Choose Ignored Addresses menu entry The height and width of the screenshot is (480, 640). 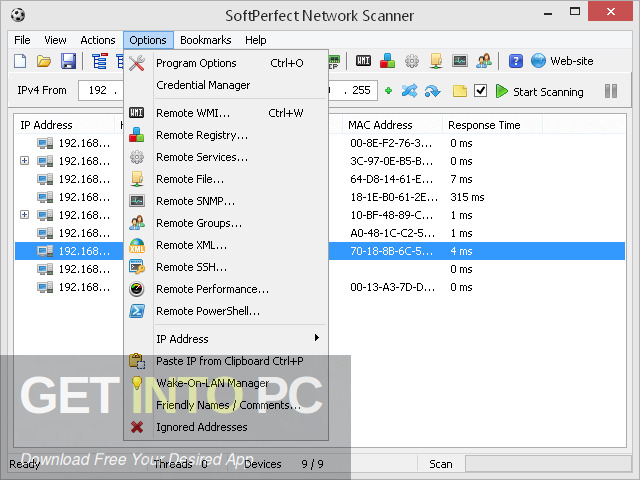click(226, 427)
